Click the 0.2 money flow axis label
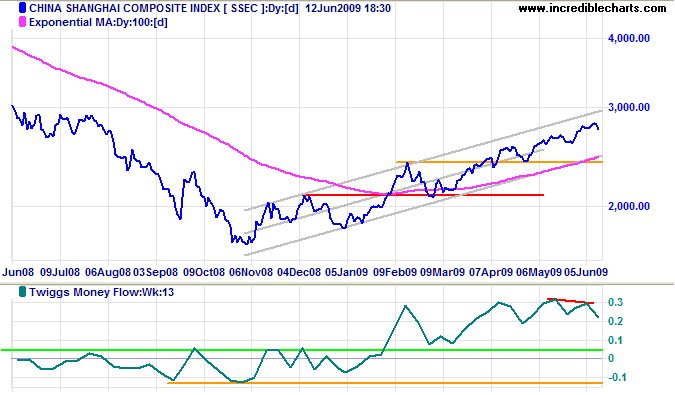This screenshot has height=395, width=675. [x=615, y=321]
